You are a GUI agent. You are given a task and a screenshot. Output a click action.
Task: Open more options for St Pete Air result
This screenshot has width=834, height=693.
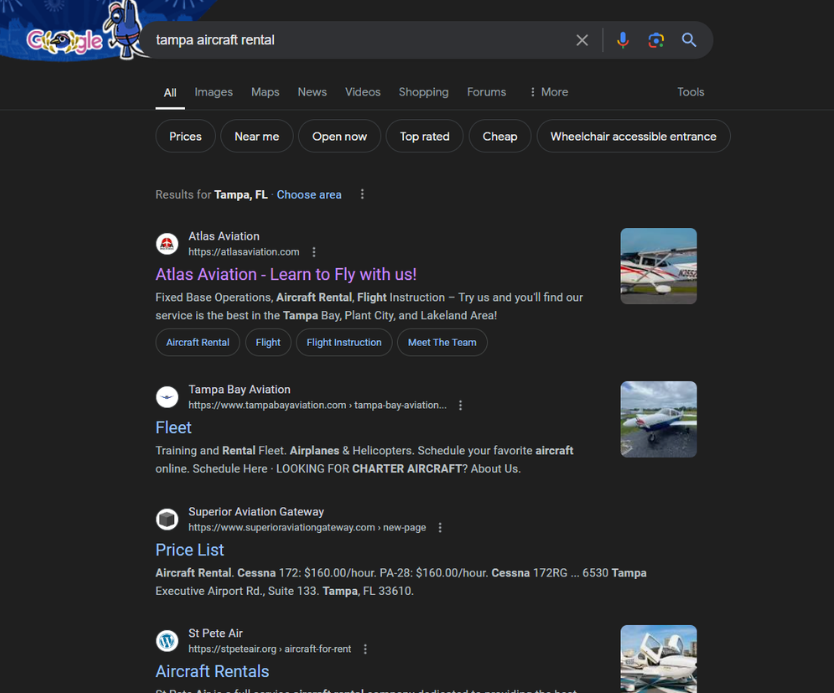pyautogui.click(x=365, y=649)
